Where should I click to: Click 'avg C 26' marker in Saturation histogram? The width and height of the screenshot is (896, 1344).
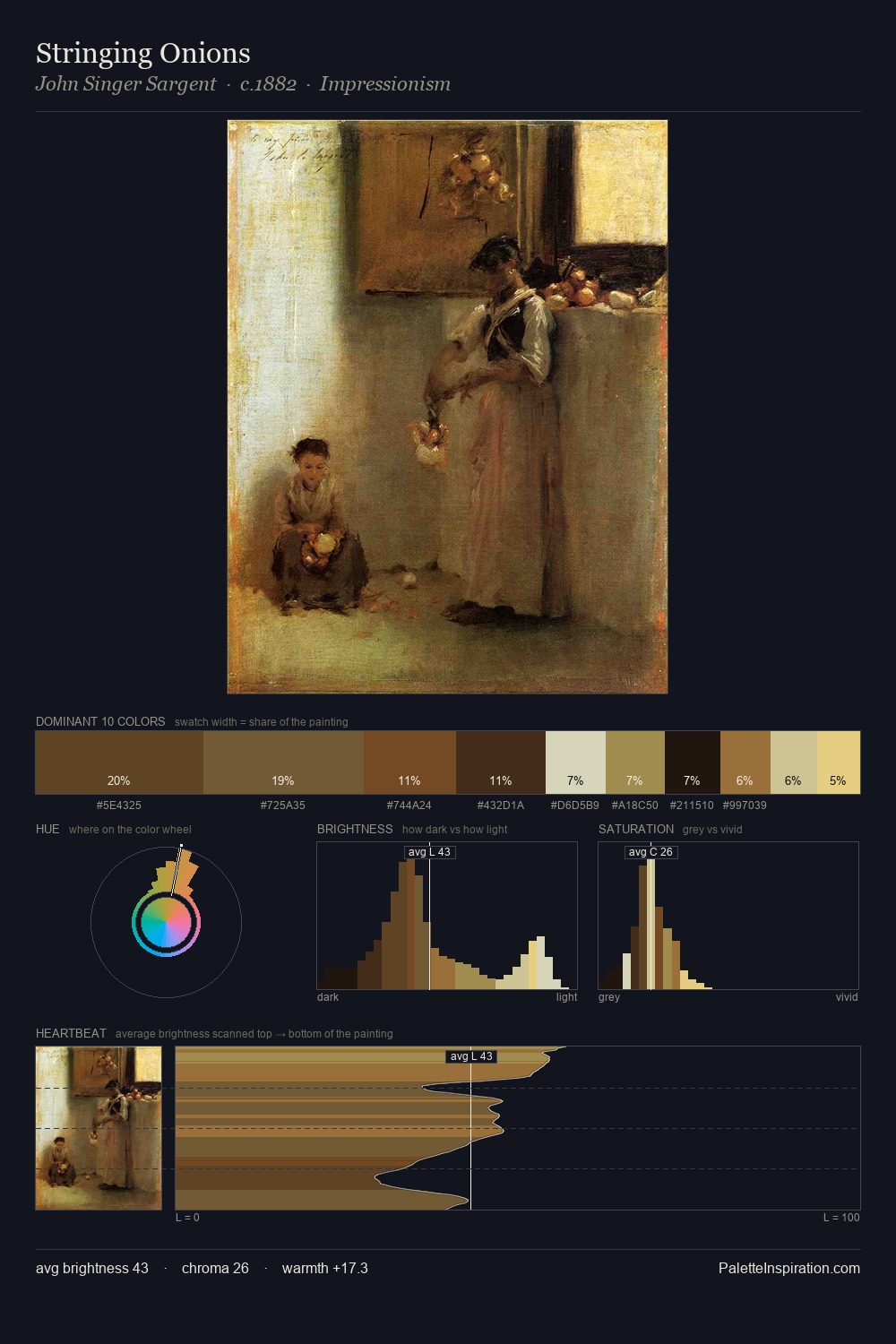click(650, 852)
